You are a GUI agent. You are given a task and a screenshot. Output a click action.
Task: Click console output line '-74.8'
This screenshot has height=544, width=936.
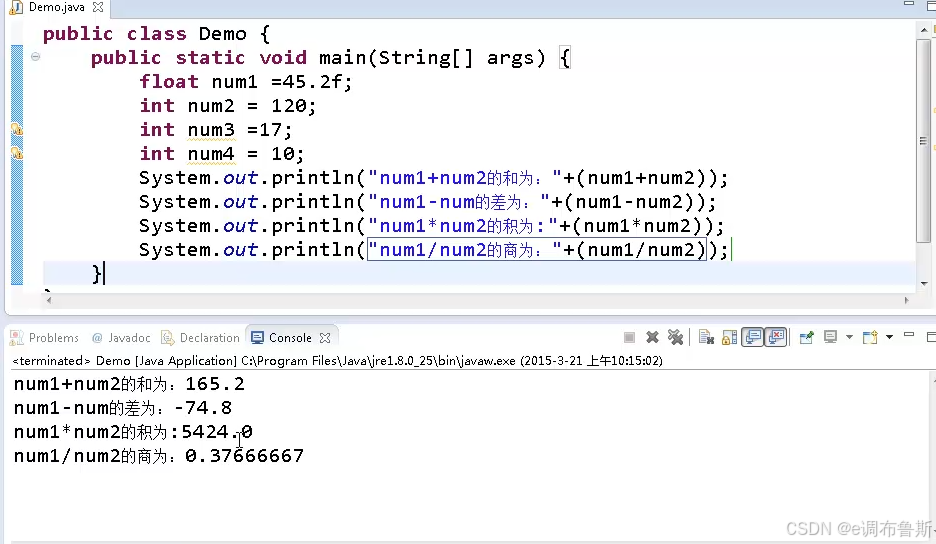[123, 408]
